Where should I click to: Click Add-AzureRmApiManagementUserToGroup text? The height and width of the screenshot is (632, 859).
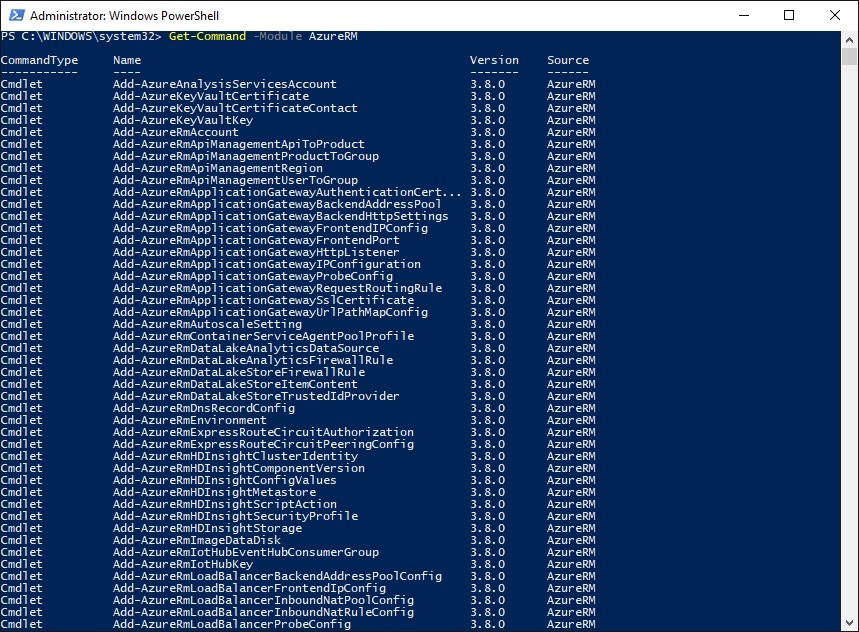(x=235, y=181)
